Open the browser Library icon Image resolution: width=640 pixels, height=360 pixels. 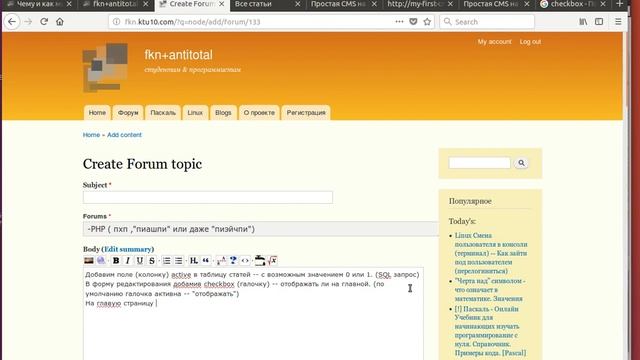(x=583, y=22)
